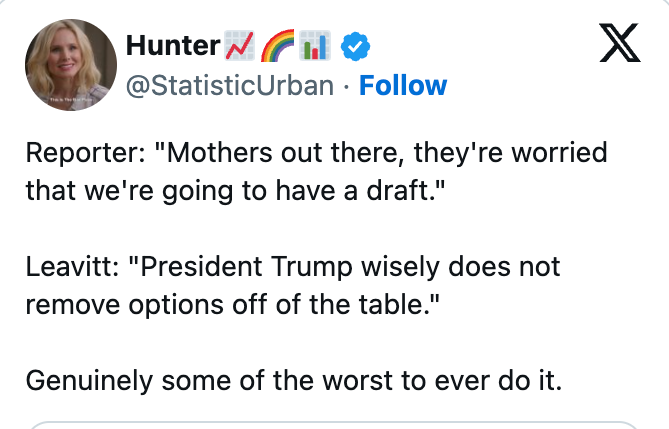Click the bar chart emoji

[x=315, y=45]
